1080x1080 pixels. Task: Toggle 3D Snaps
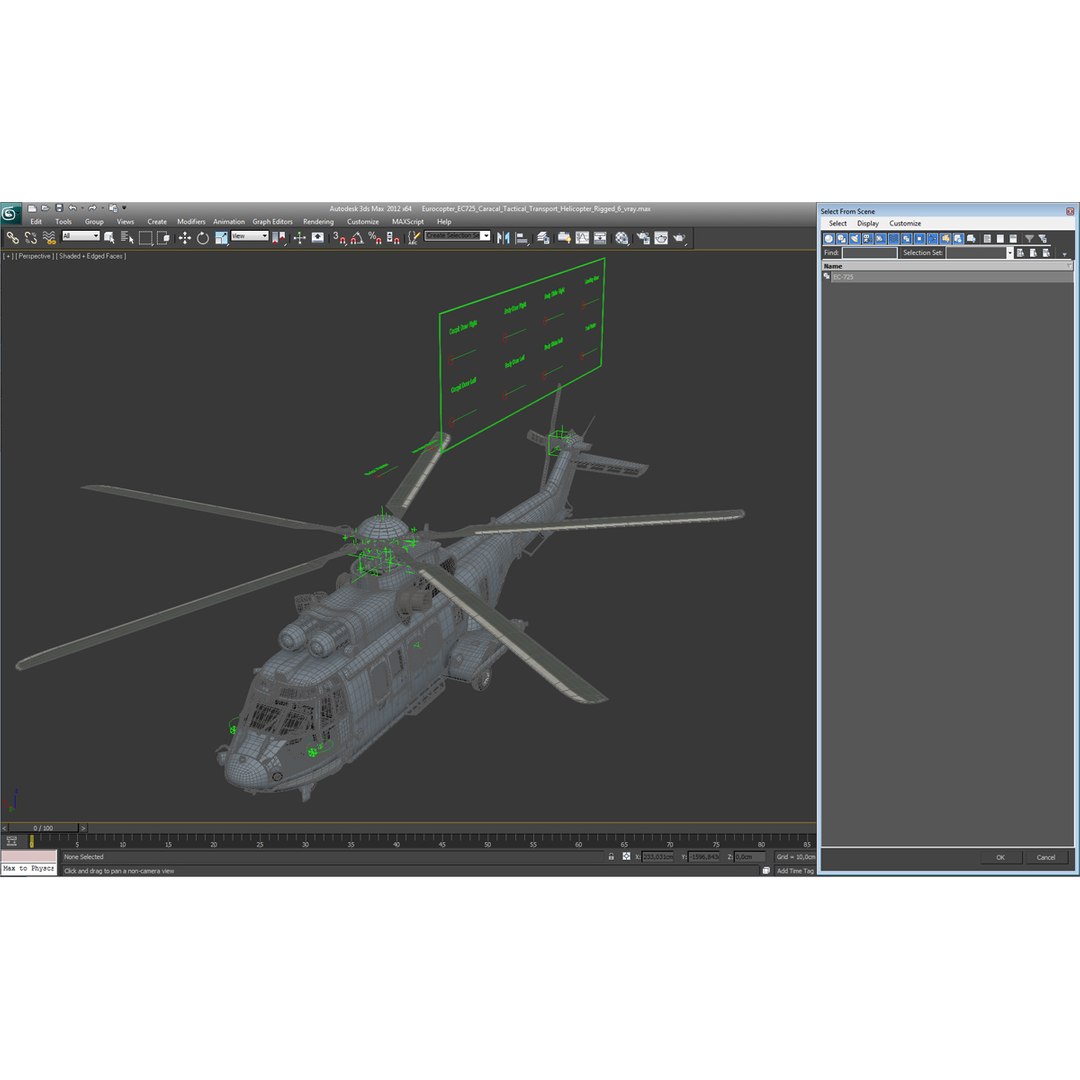click(339, 238)
